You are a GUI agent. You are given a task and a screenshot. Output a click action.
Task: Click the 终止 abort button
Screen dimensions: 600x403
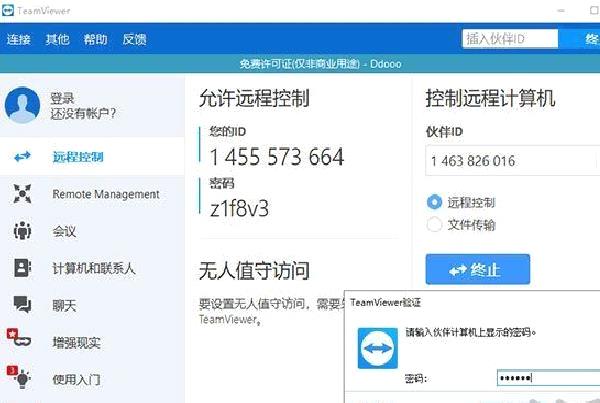(x=478, y=269)
